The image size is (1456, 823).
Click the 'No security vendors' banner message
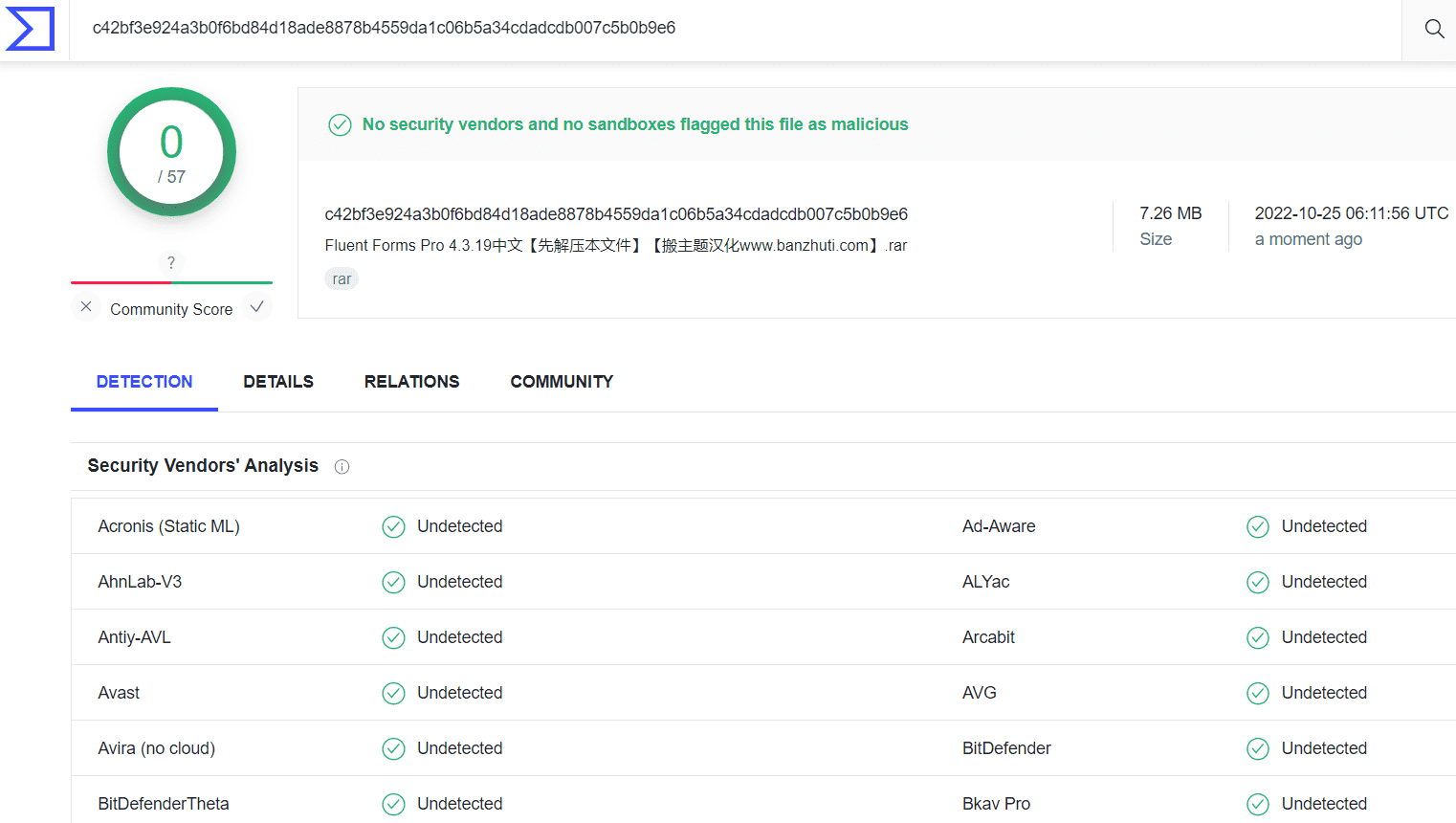(635, 124)
